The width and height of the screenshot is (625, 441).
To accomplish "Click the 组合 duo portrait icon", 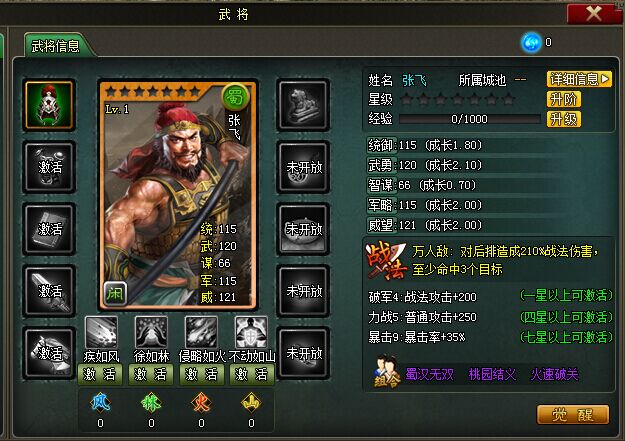I will point(386,372).
